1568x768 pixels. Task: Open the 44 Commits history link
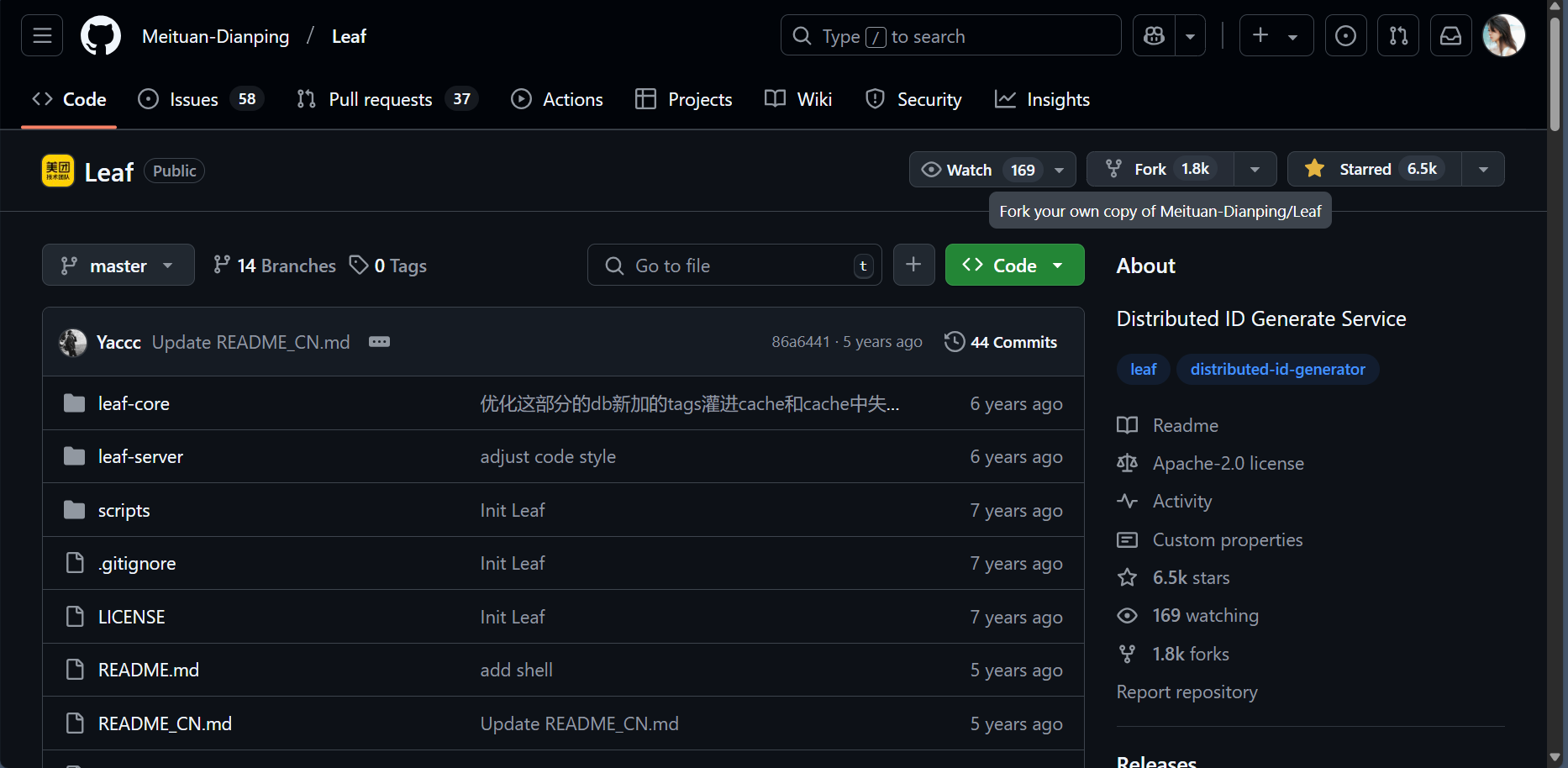point(1001,342)
